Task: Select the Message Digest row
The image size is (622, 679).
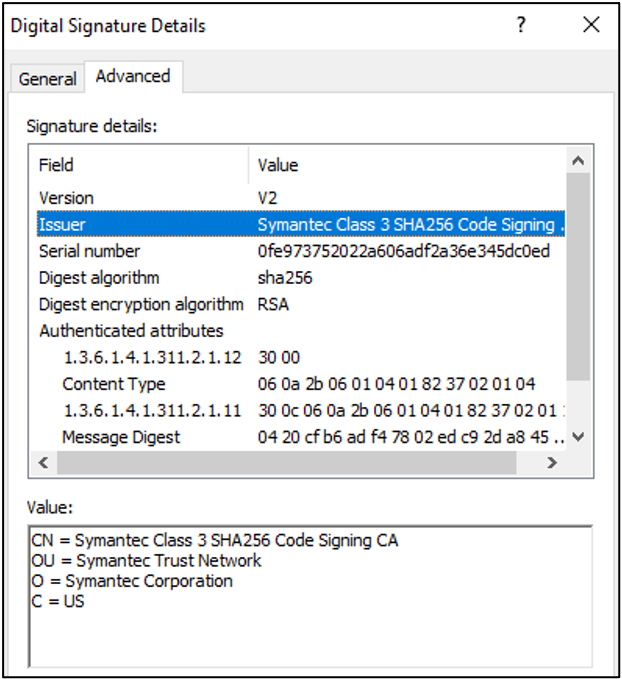Action: [x=301, y=437]
